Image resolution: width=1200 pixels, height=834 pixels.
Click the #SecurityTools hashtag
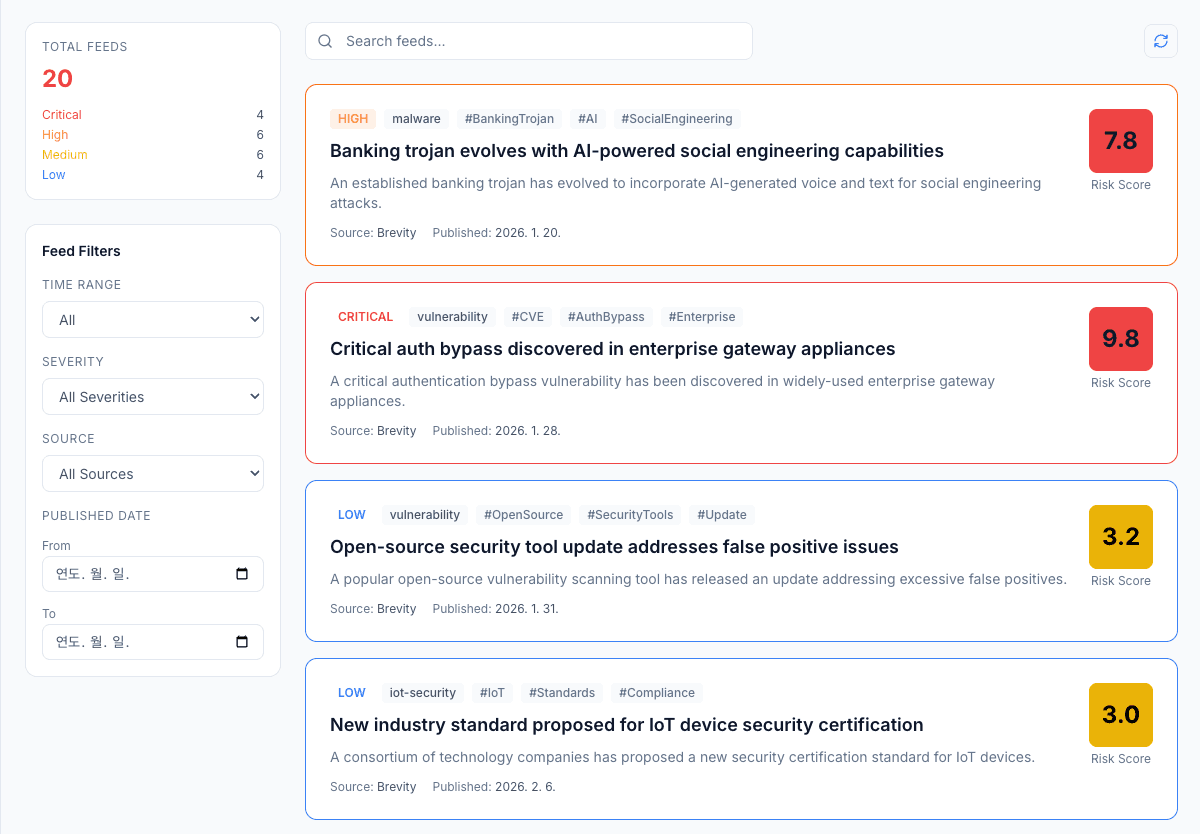coord(630,515)
